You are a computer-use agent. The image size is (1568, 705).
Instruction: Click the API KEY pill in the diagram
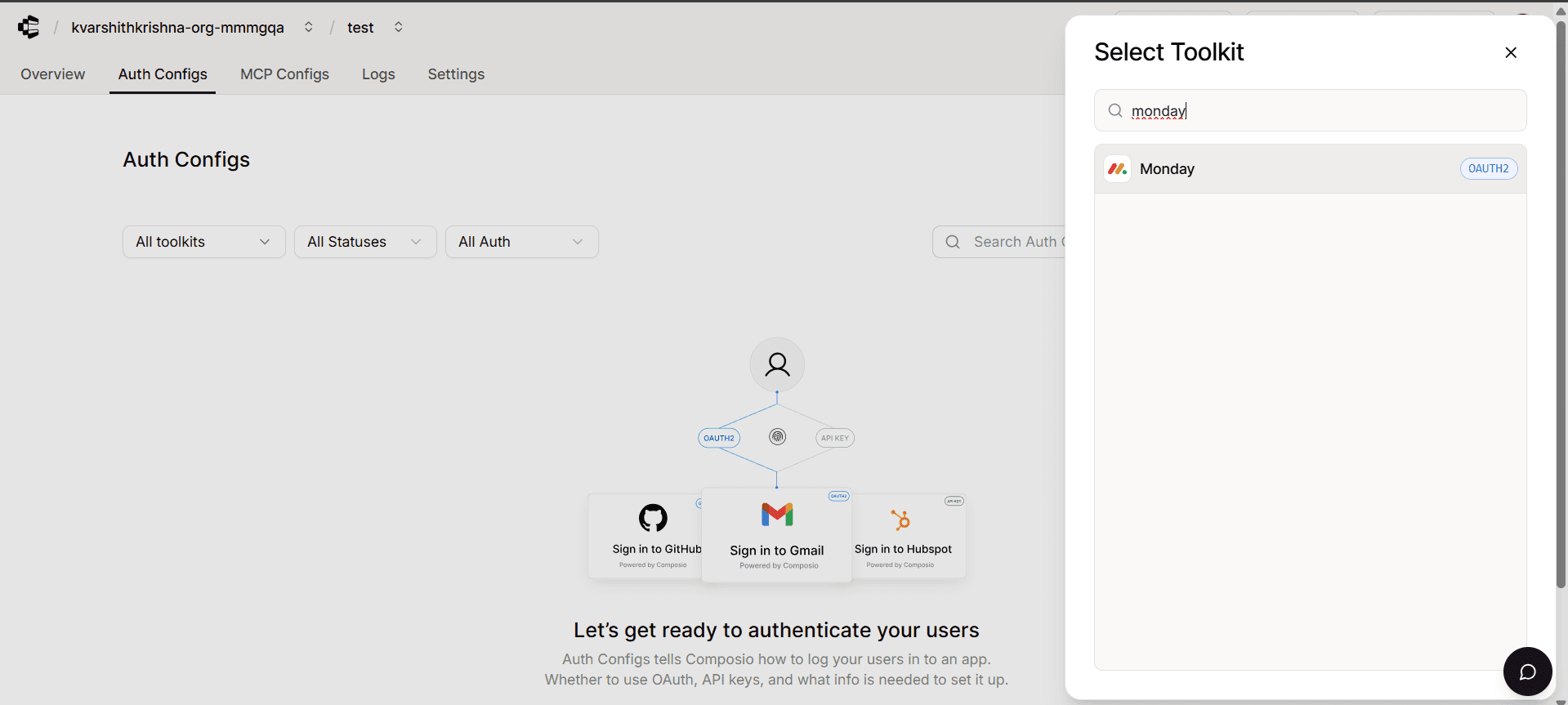tap(835, 438)
